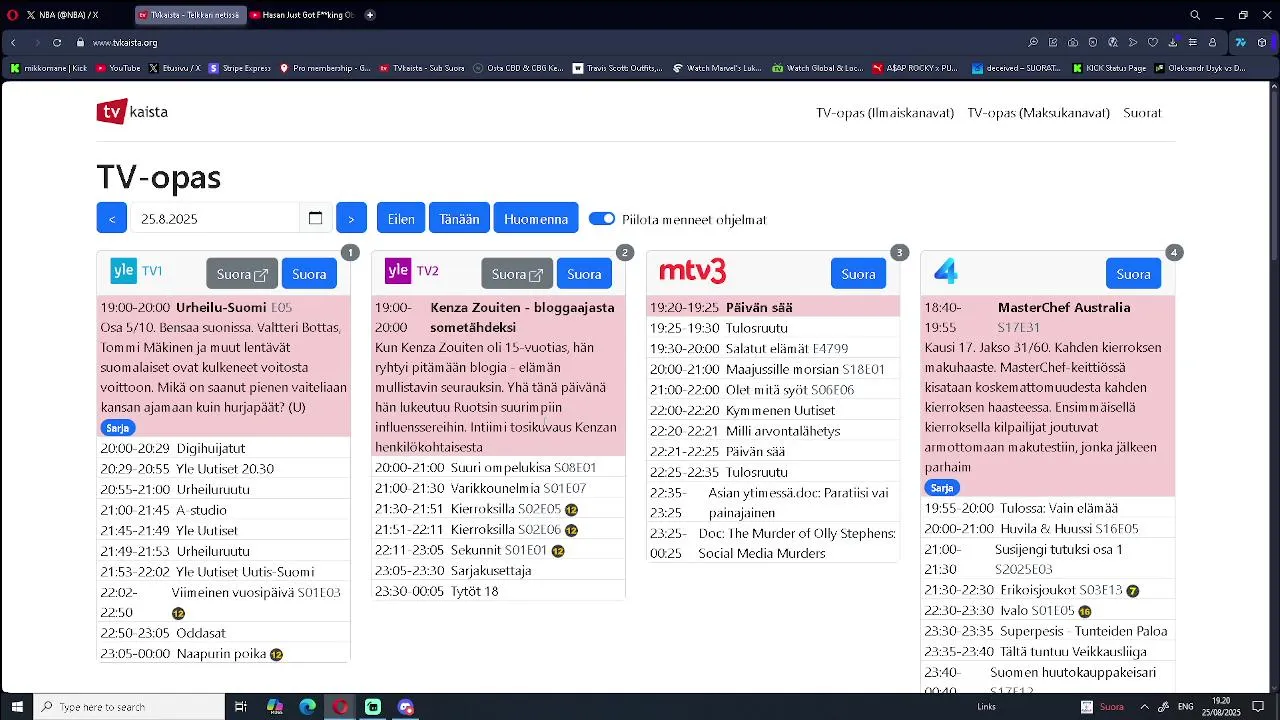The width and height of the screenshot is (1280, 720).
Task: Click the search tabs magnifier icon
Action: [x=1195, y=15]
